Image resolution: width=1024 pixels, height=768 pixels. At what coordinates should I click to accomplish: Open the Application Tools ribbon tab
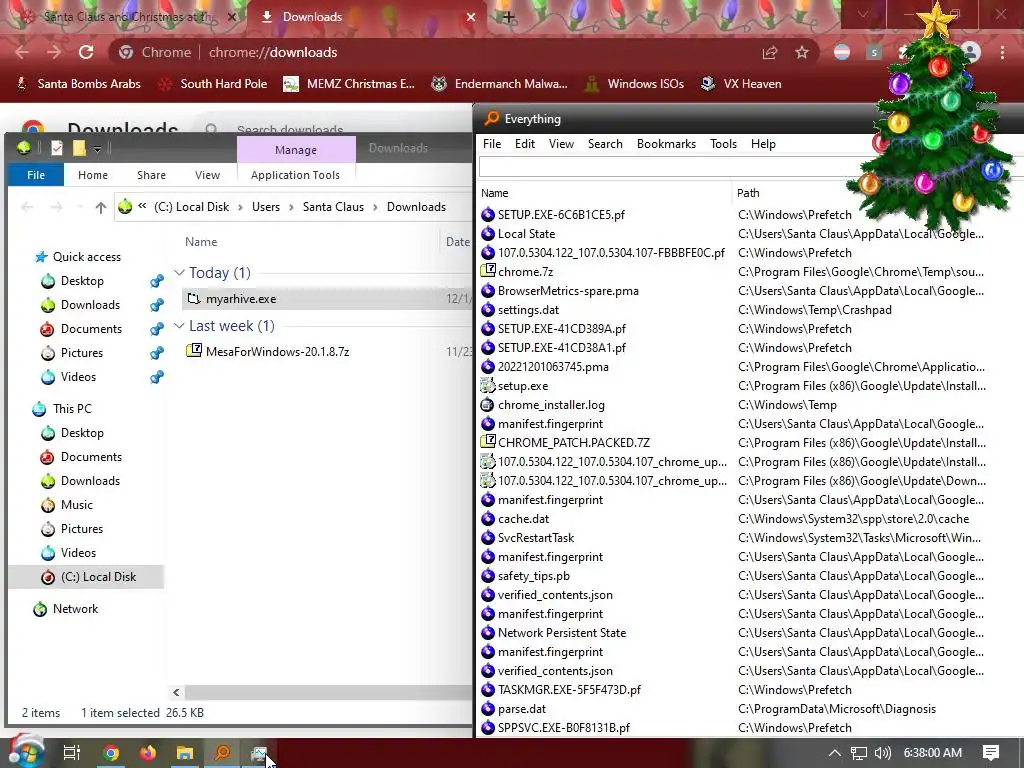click(x=295, y=175)
